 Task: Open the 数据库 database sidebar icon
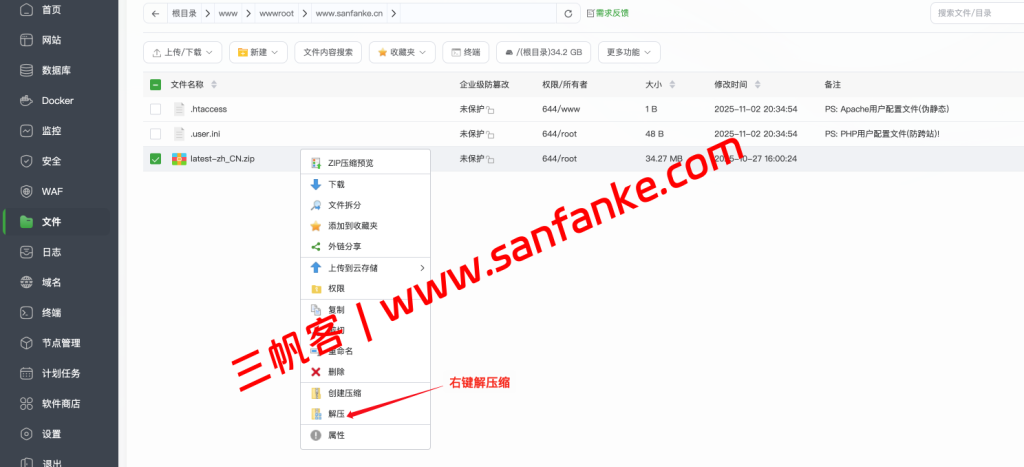click(26, 71)
